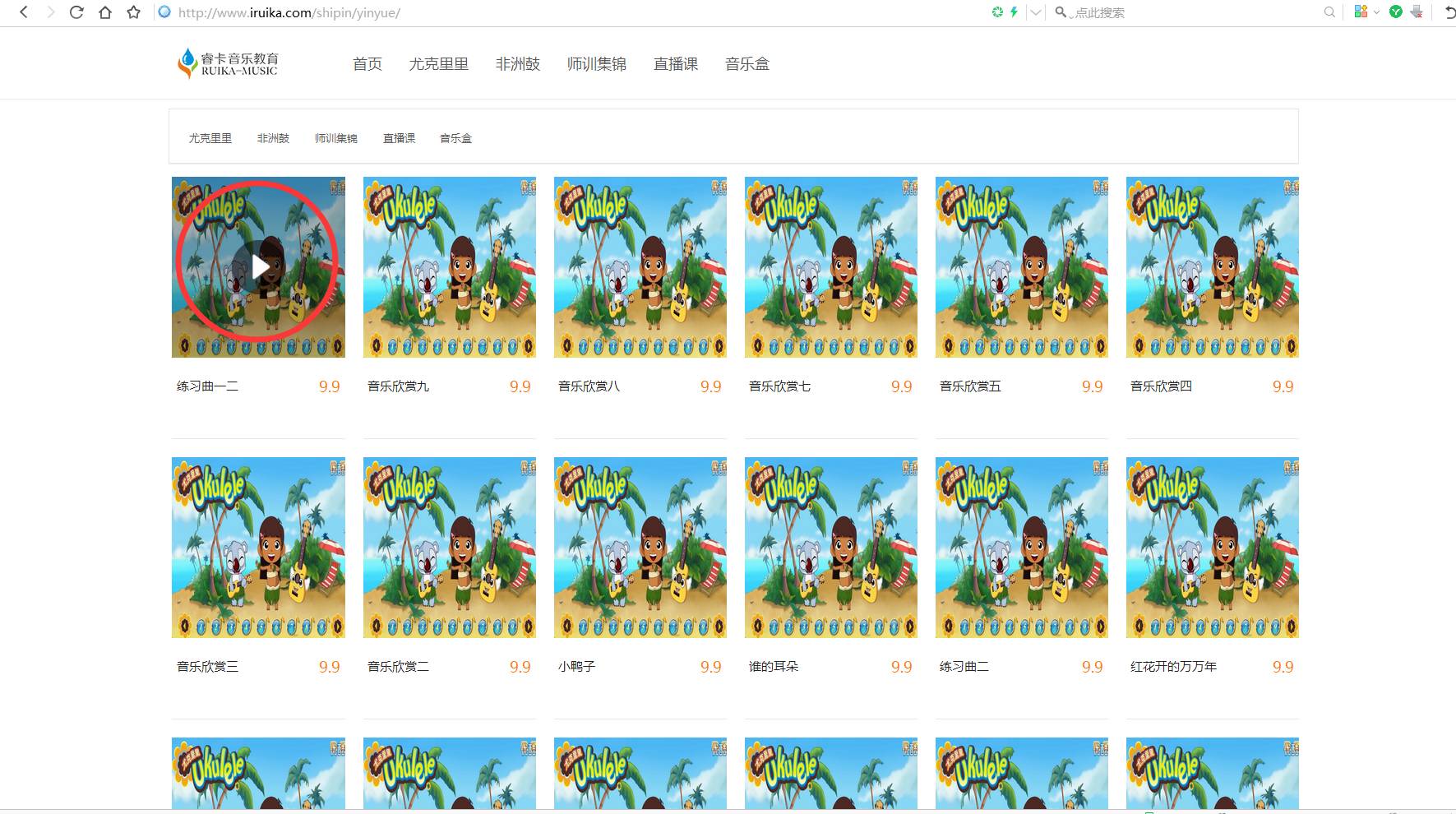This screenshot has width=1456, height=814.
Task: Click the 练习曲二 title link
Action: [x=964, y=667]
